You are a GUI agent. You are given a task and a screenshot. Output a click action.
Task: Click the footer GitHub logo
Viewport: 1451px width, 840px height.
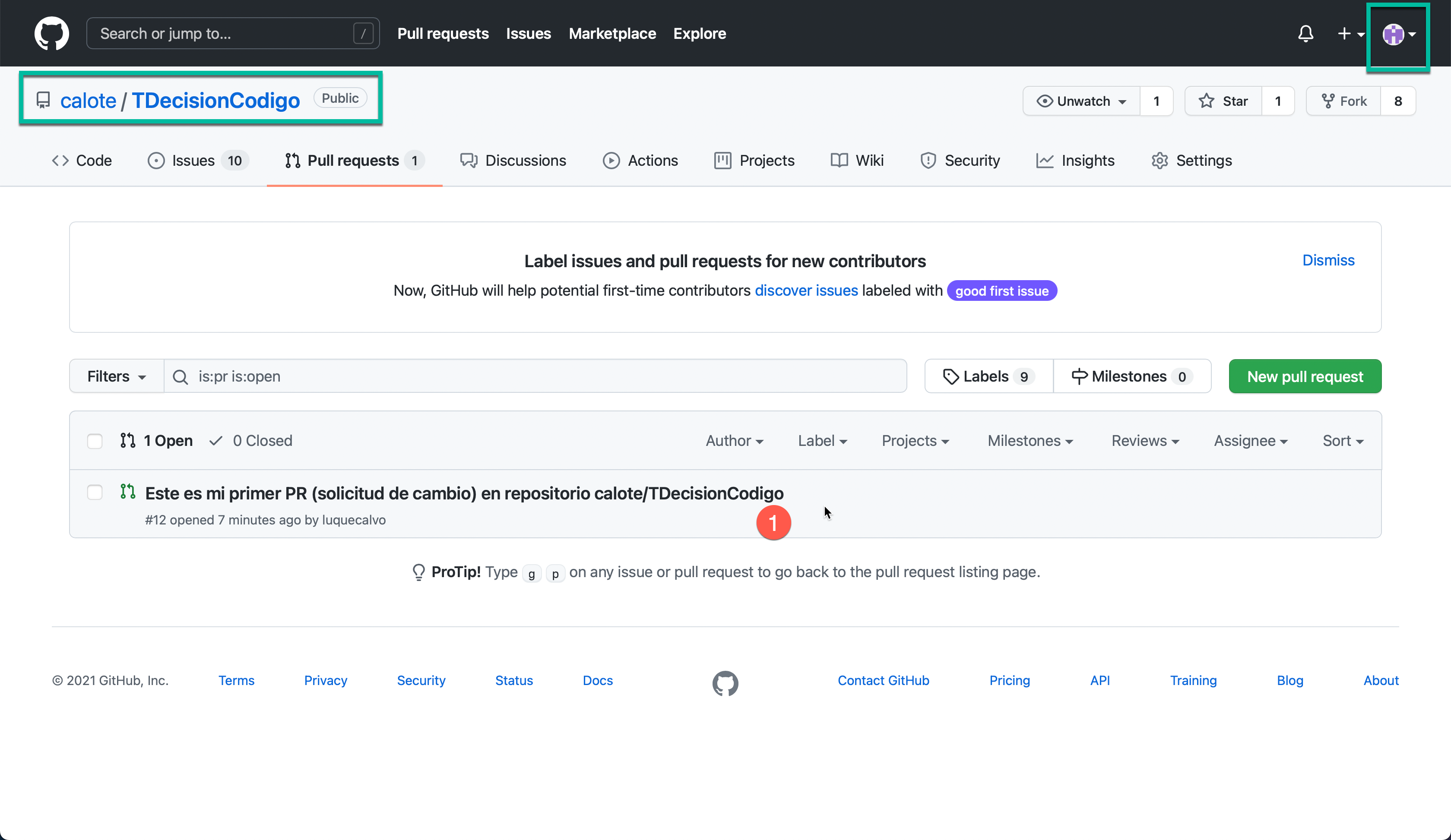tap(725, 683)
